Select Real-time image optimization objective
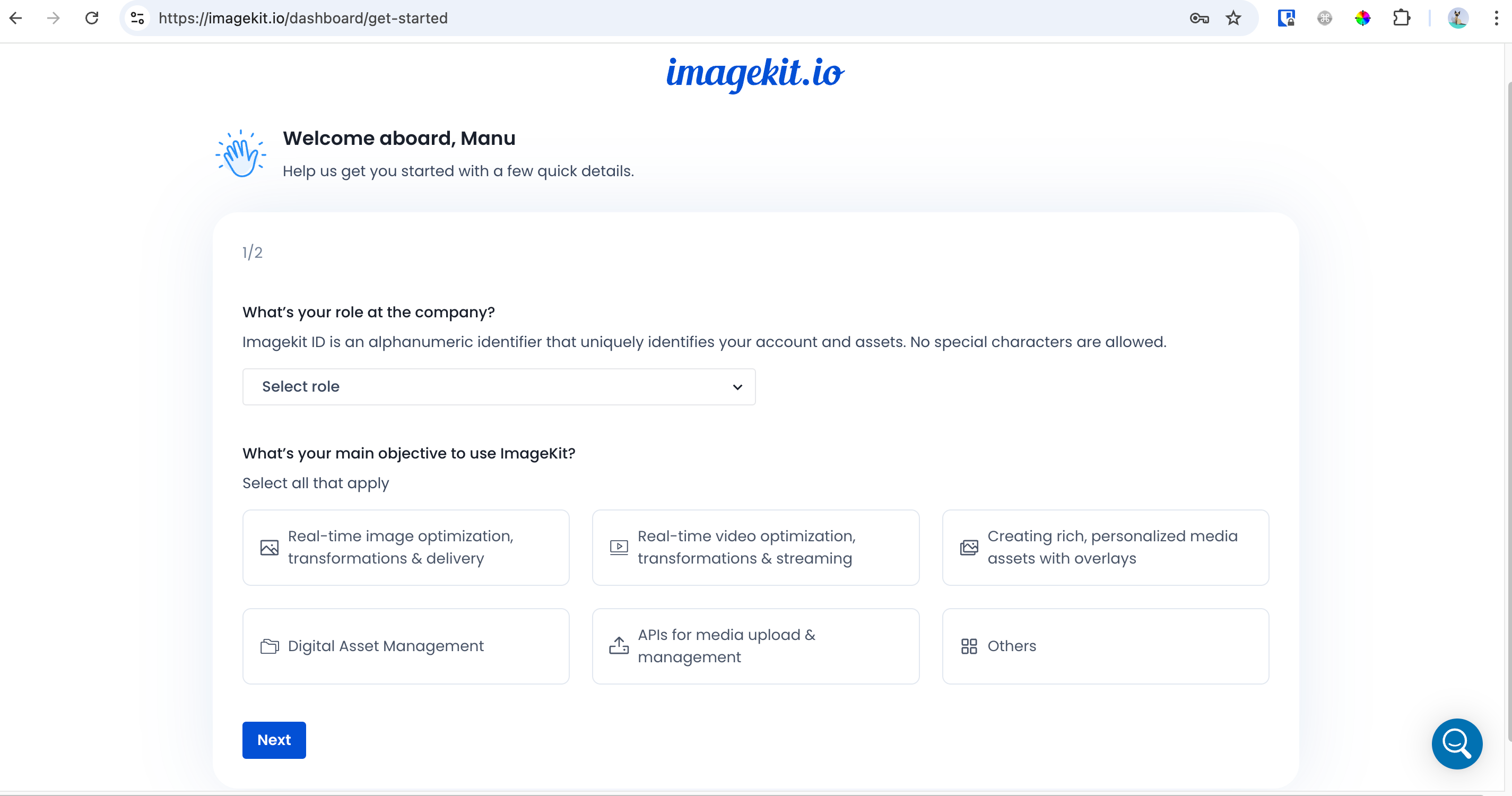Viewport: 1512px width, 796px height. pos(405,547)
